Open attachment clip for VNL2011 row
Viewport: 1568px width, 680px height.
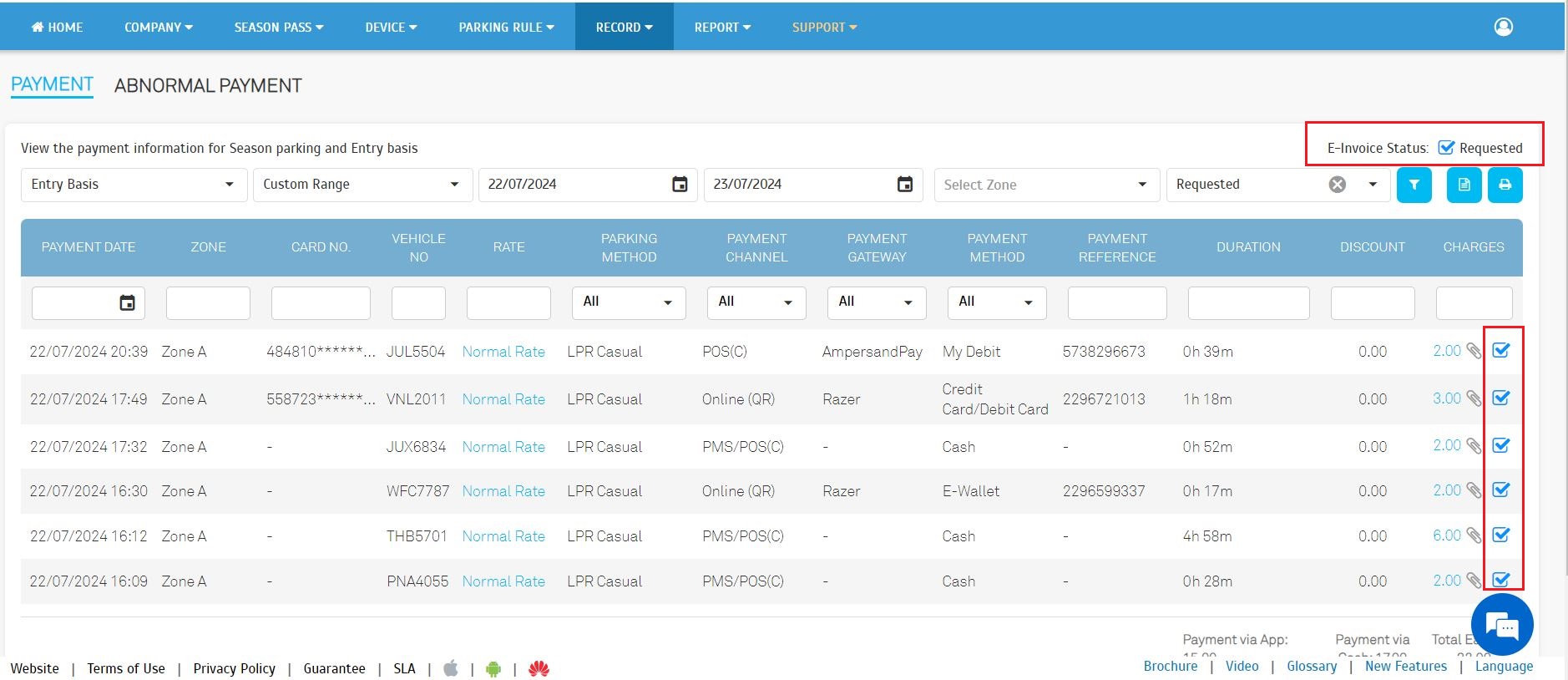[x=1474, y=399]
